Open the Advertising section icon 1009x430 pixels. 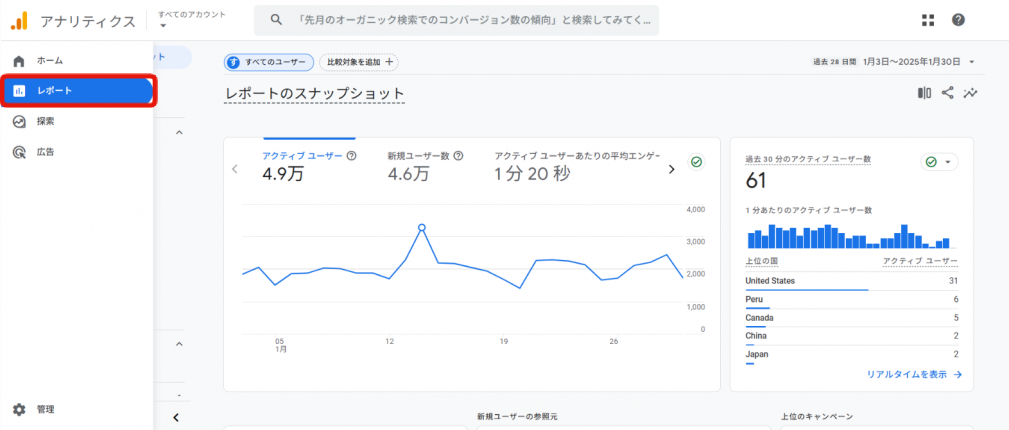point(19,152)
